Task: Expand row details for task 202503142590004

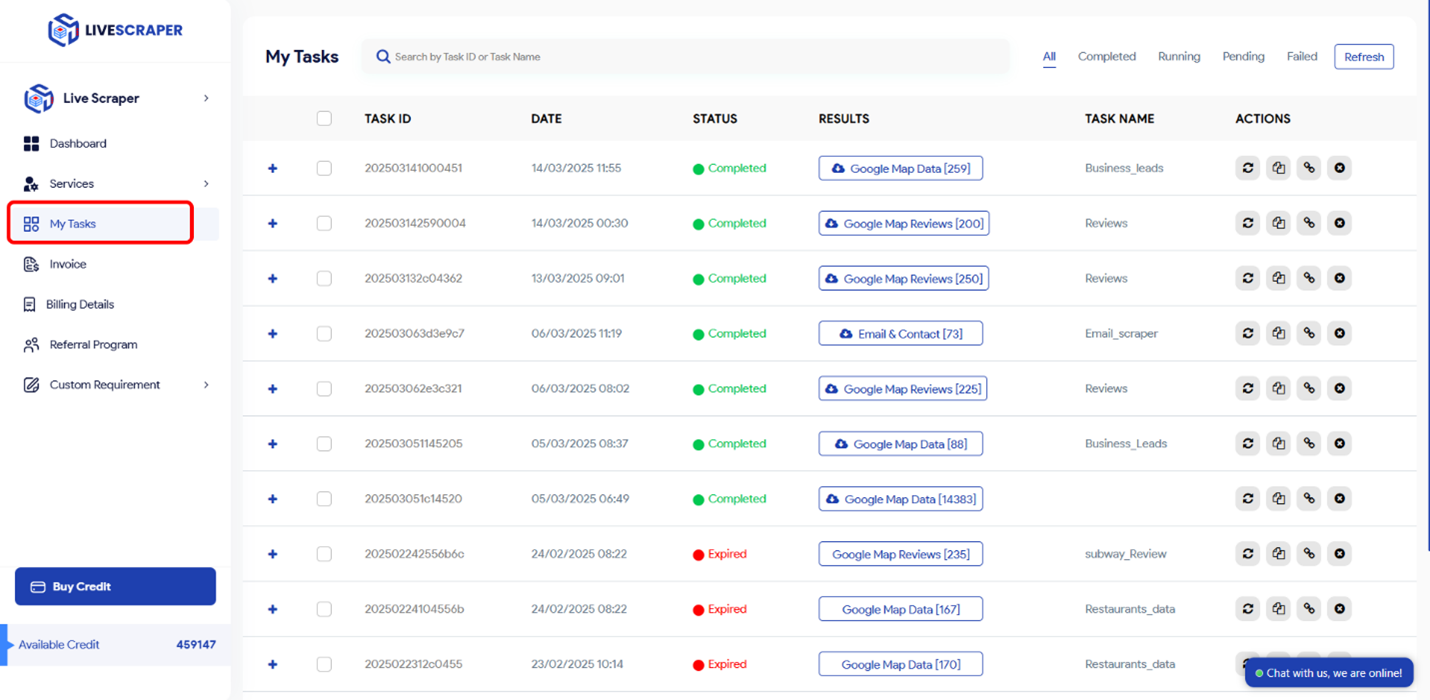Action: click(x=272, y=223)
